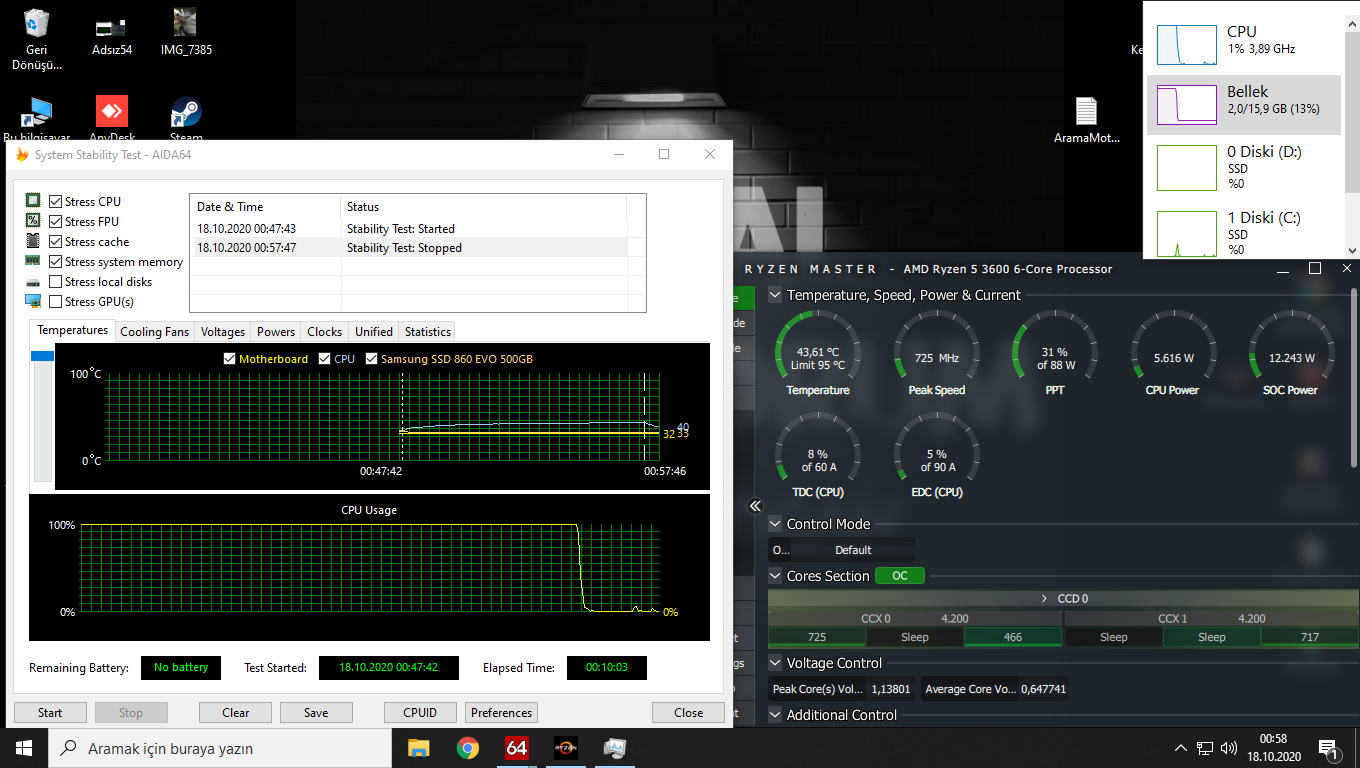Click the volume speaker tray icon
The image size is (1360, 768).
coord(1229,748)
